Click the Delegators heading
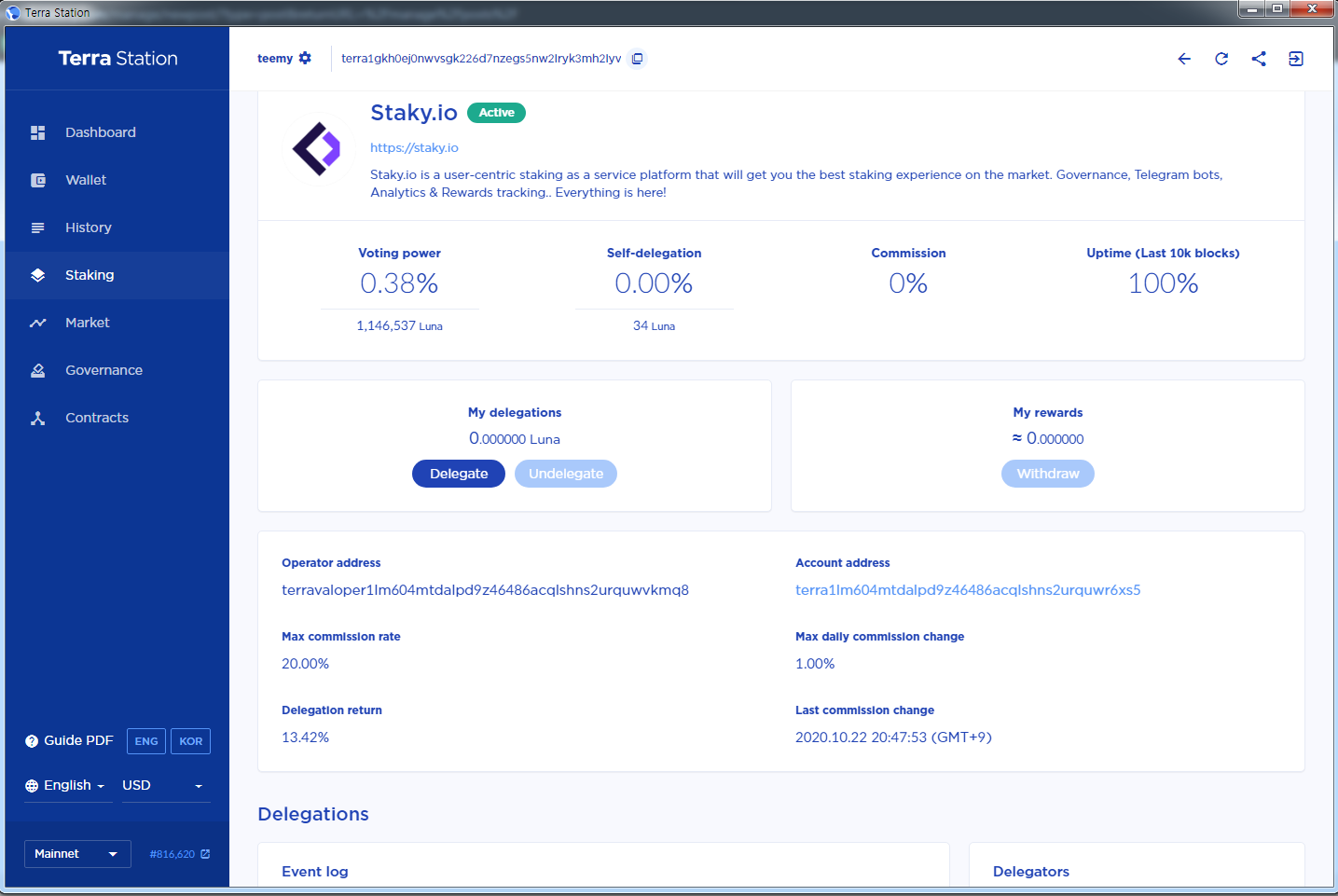 (1031, 872)
